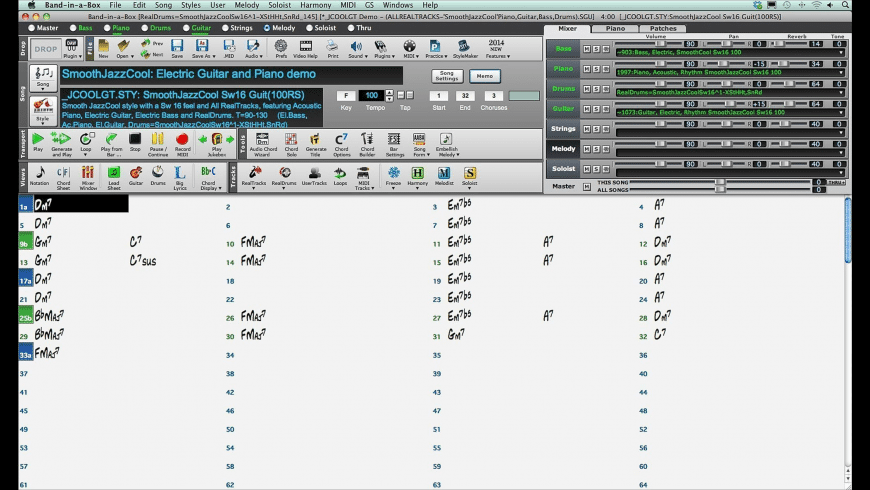
Task: Open the Melody menu in menu bar
Action: click(246, 5)
